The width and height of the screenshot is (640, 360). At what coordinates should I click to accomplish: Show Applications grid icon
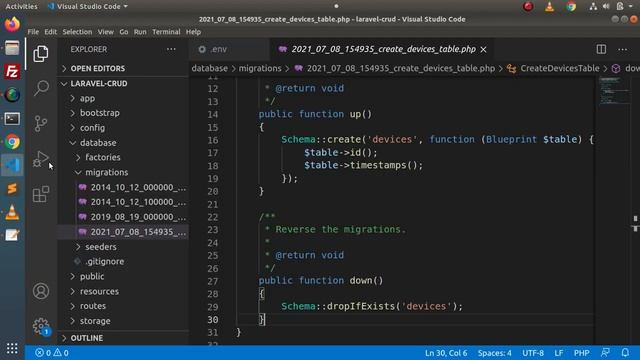(12, 348)
